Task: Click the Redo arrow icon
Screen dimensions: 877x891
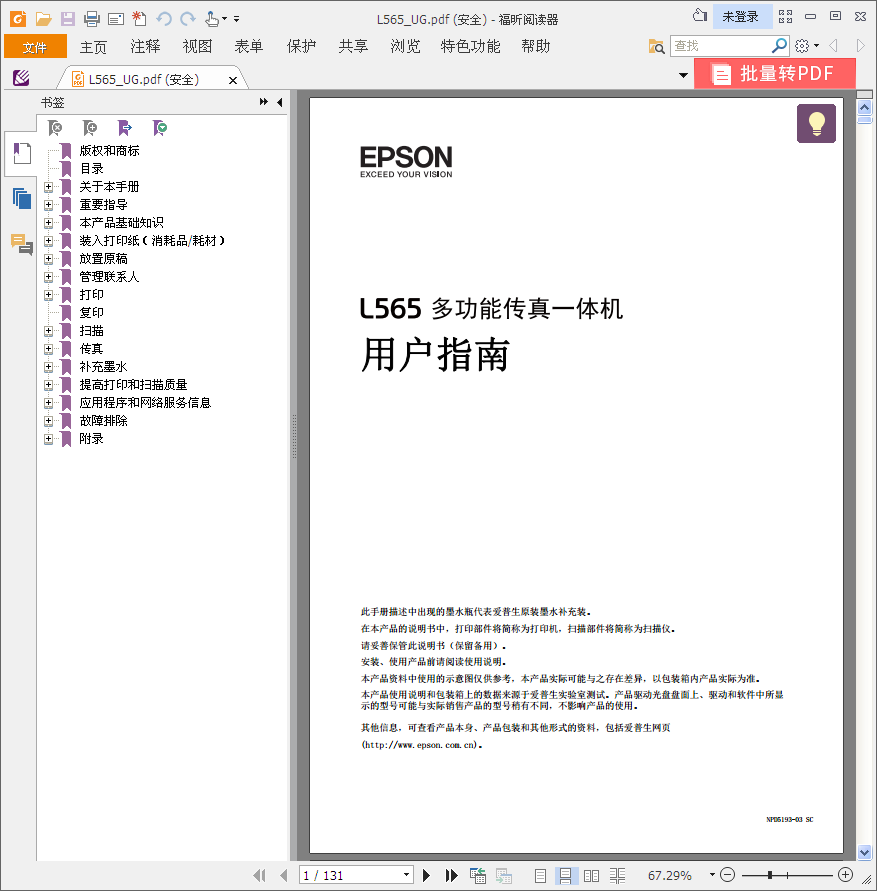Action: [x=188, y=19]
